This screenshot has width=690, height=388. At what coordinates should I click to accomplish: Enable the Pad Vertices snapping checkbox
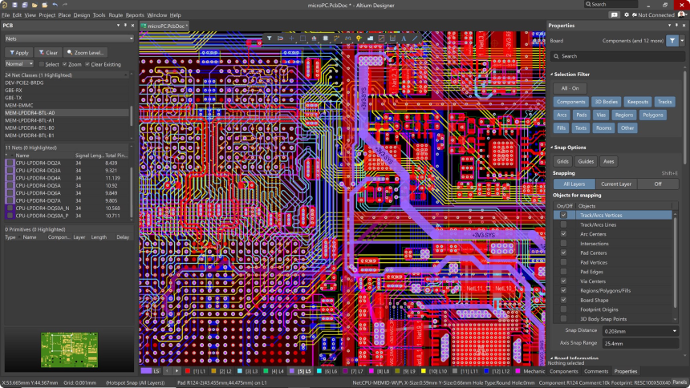tap(563, 262)
